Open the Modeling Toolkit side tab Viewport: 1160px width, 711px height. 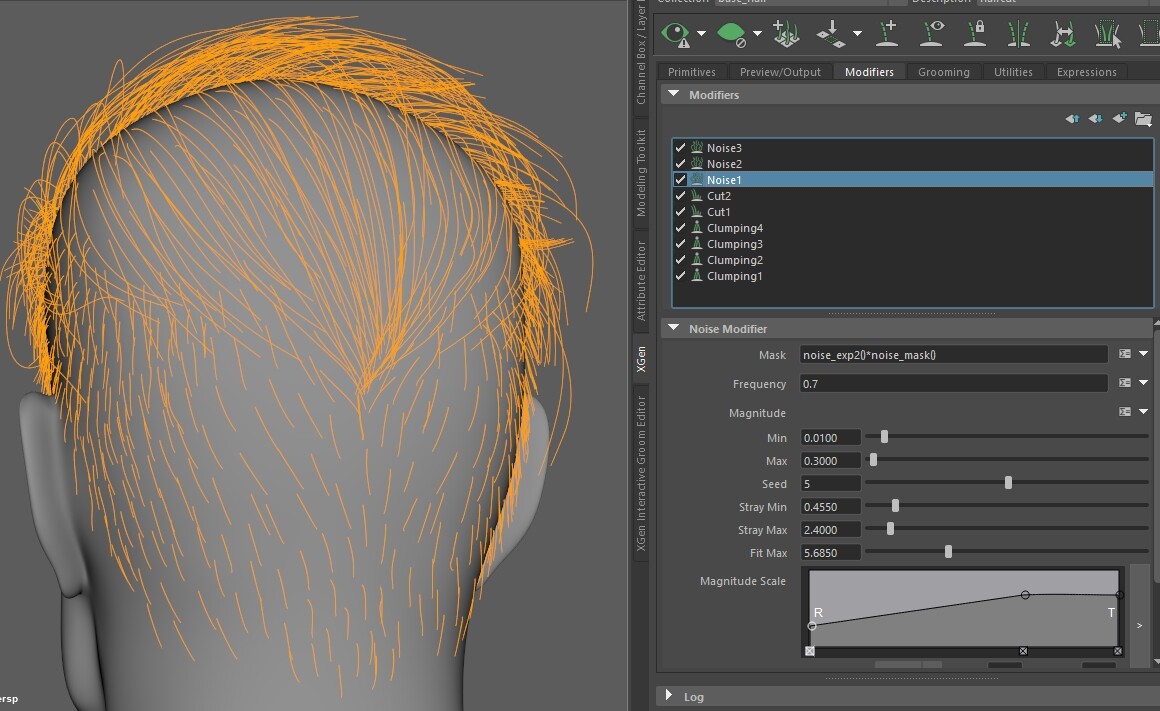[x=641, y=173]
